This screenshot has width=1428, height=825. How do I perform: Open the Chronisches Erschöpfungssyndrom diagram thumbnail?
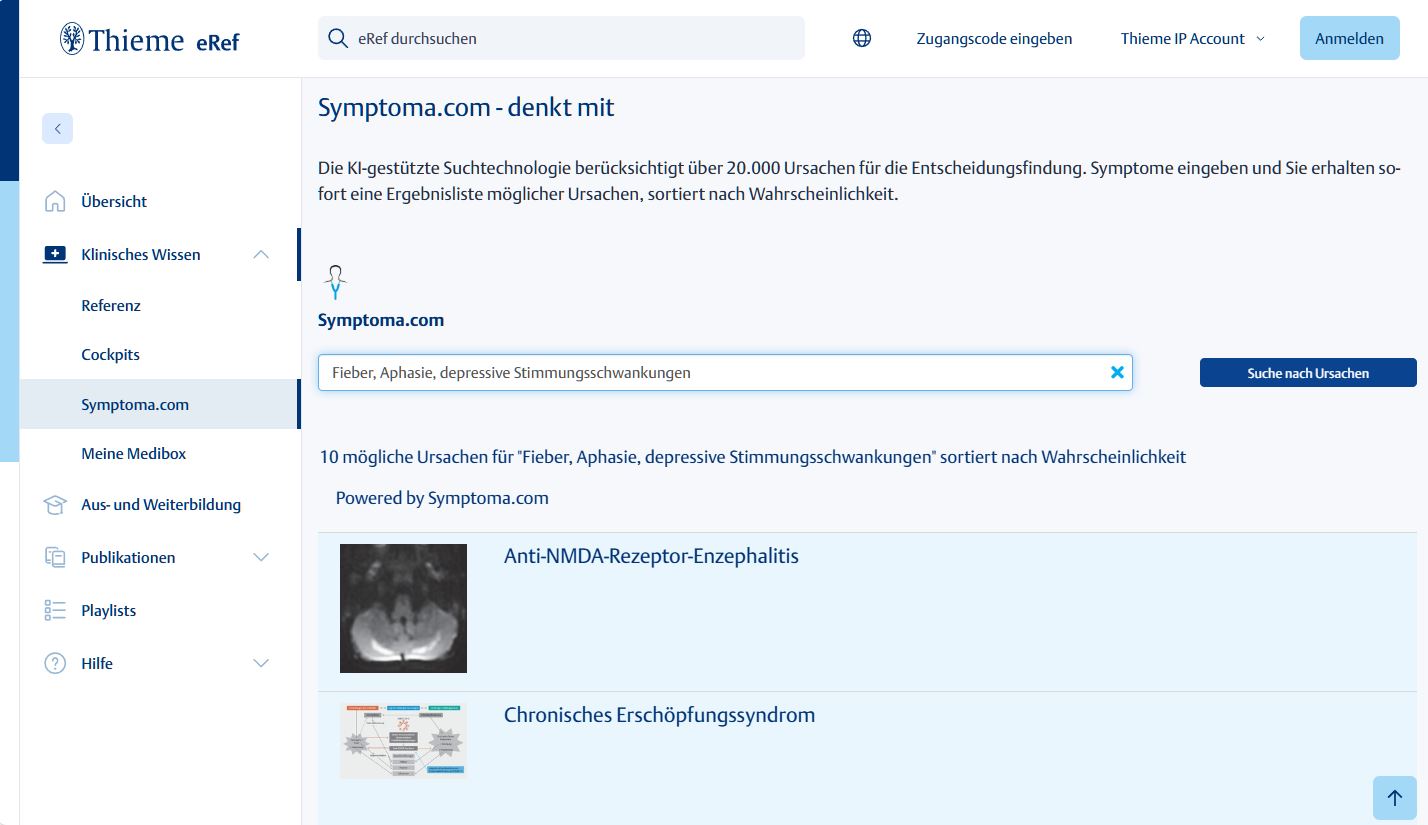click(x=403, y=741)
